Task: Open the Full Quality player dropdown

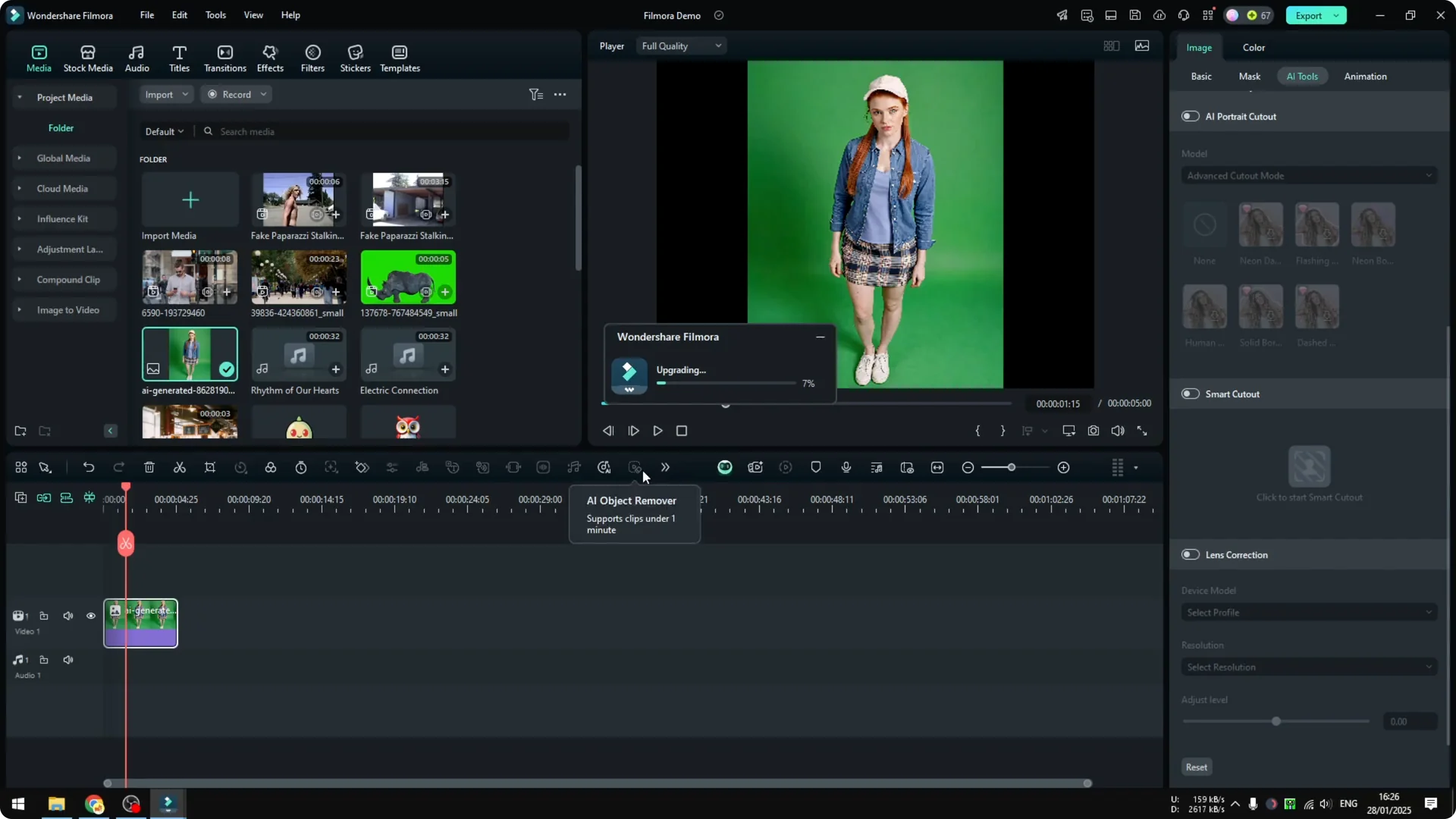Action: [x=680, y=45]
